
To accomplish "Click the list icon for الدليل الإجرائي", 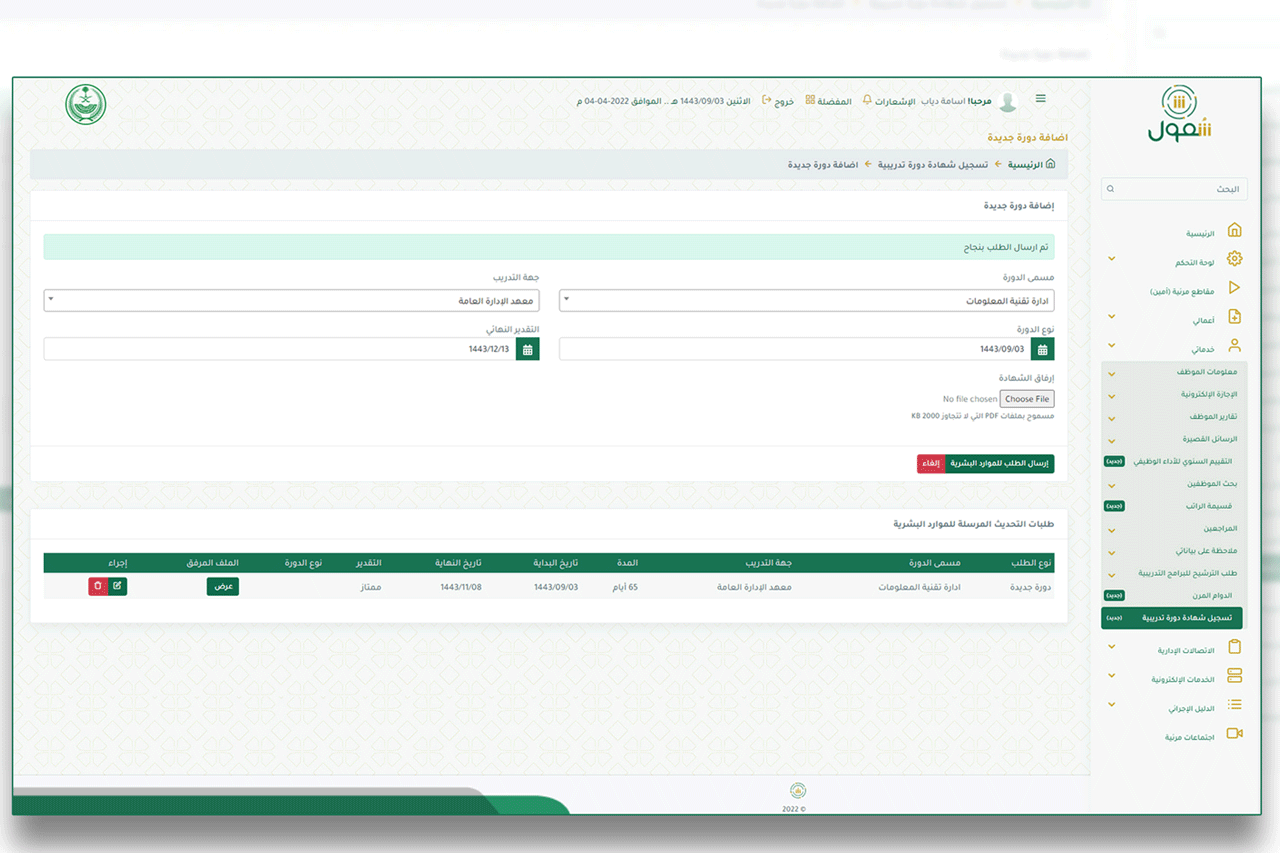I will (x=1234, y=705).
